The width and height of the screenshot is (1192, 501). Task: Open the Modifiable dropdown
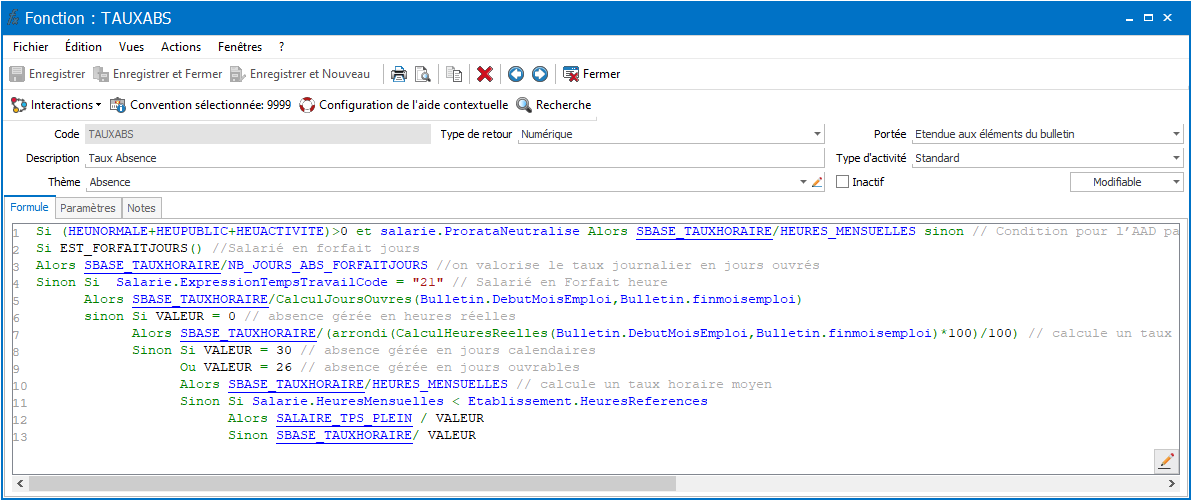pos(1127,182)
